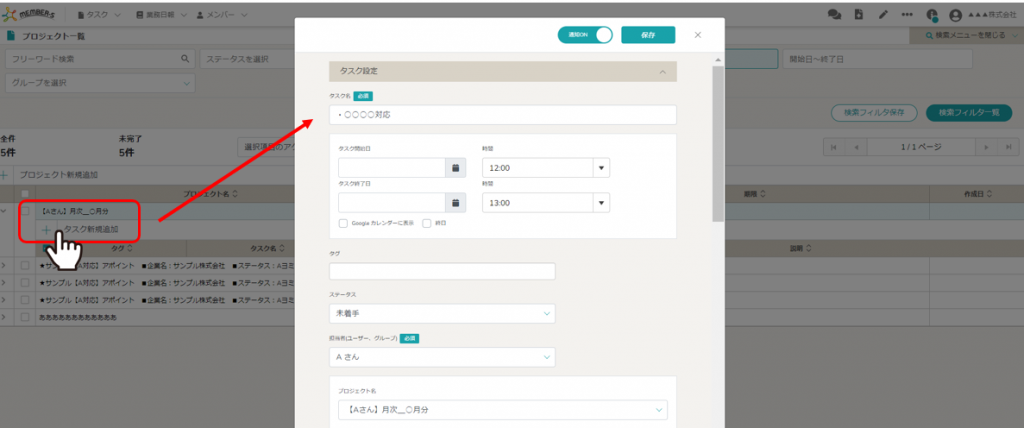Click the 検索フィルタ保存 button
This screenshot has width=1024, height=428.
875,112
